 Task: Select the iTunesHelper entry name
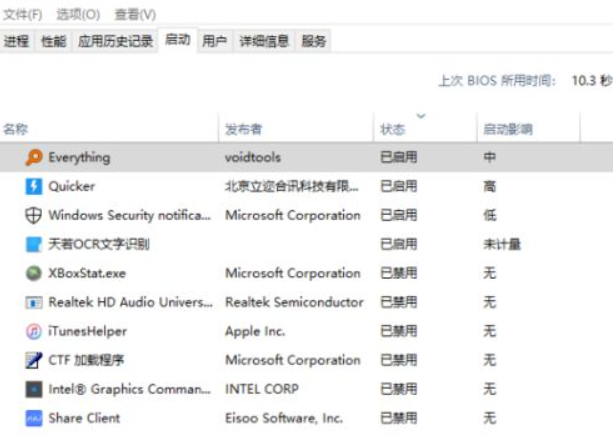[x=88, y=331]
